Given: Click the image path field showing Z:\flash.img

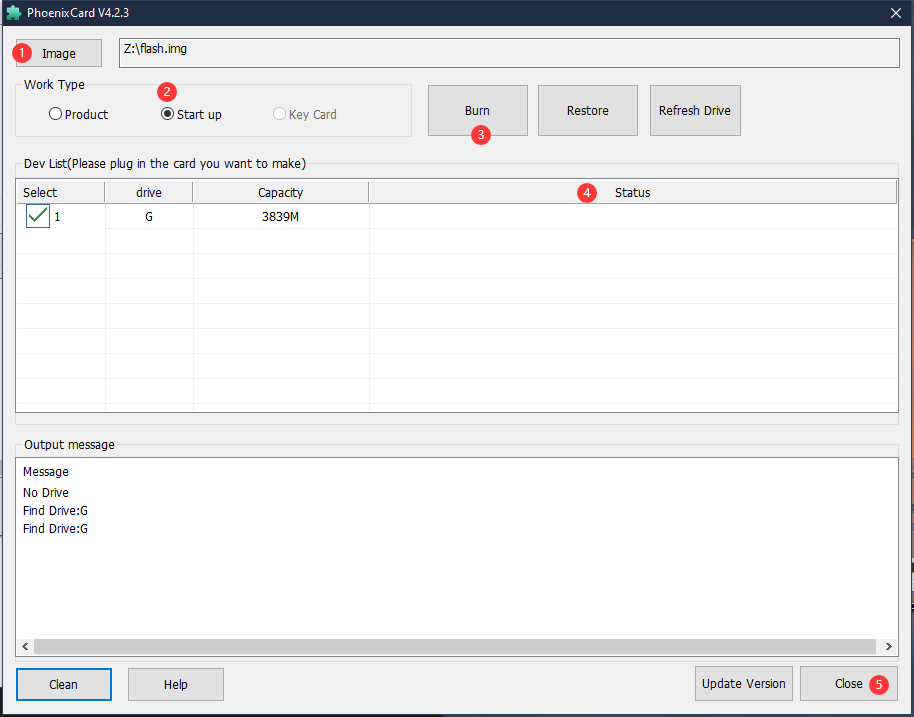Looking at the screenshot, I should pos(509,53).
